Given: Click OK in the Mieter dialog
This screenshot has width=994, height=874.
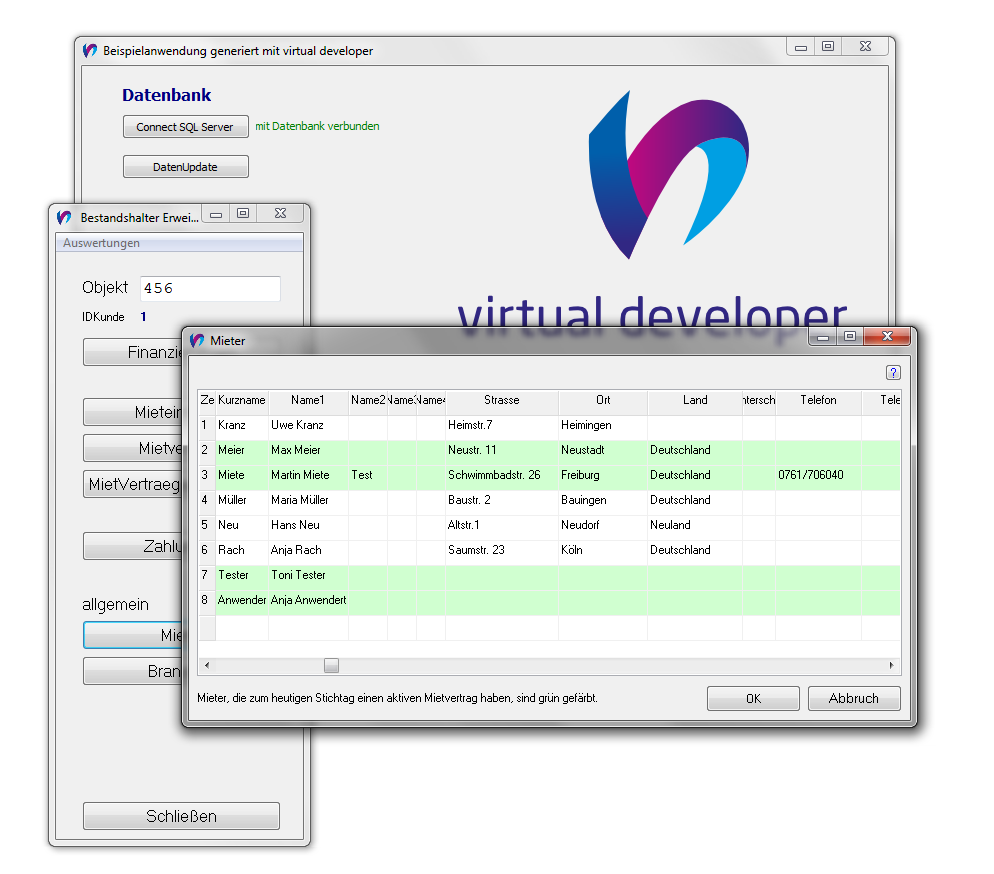Looking at the screenshot, I should coord(753,698).
